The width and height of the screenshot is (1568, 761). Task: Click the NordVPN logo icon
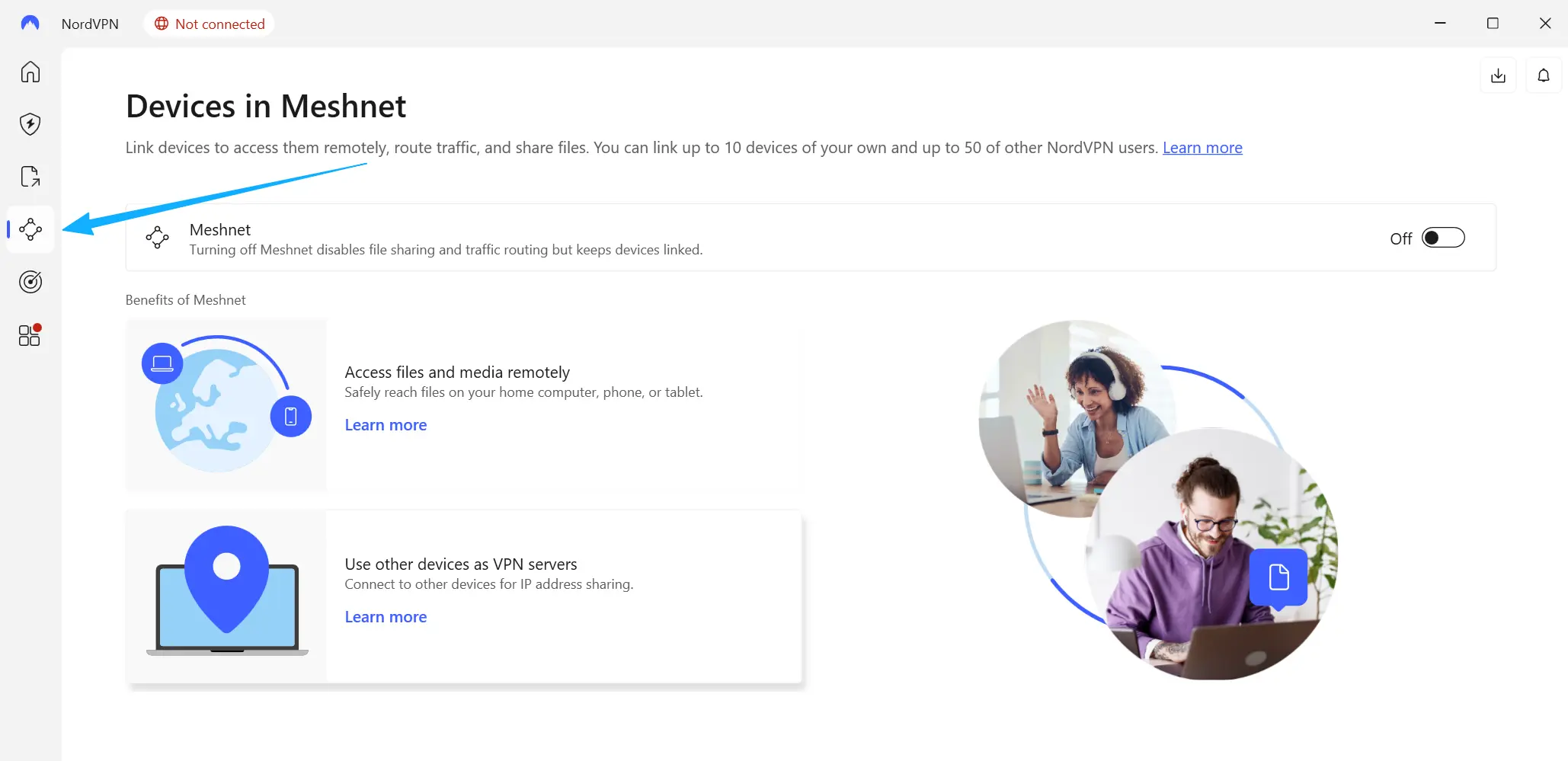coord(30,24)
